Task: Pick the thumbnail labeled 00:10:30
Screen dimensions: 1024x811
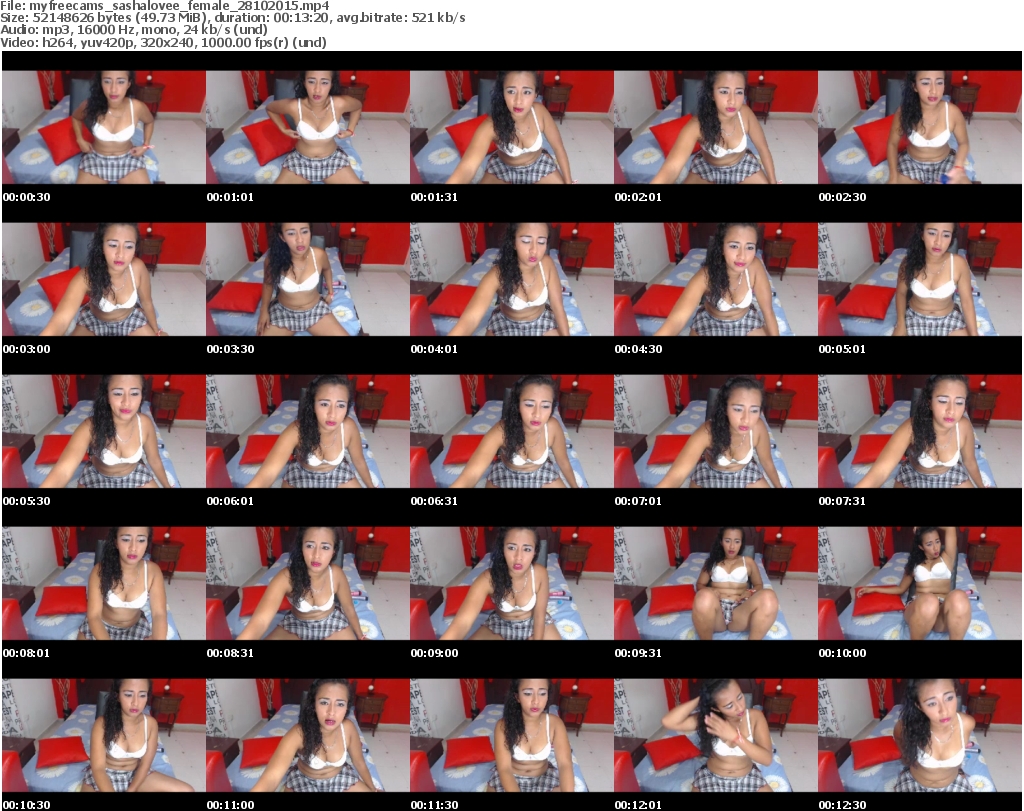Action: pyautogui.click(x=104, y=735)
